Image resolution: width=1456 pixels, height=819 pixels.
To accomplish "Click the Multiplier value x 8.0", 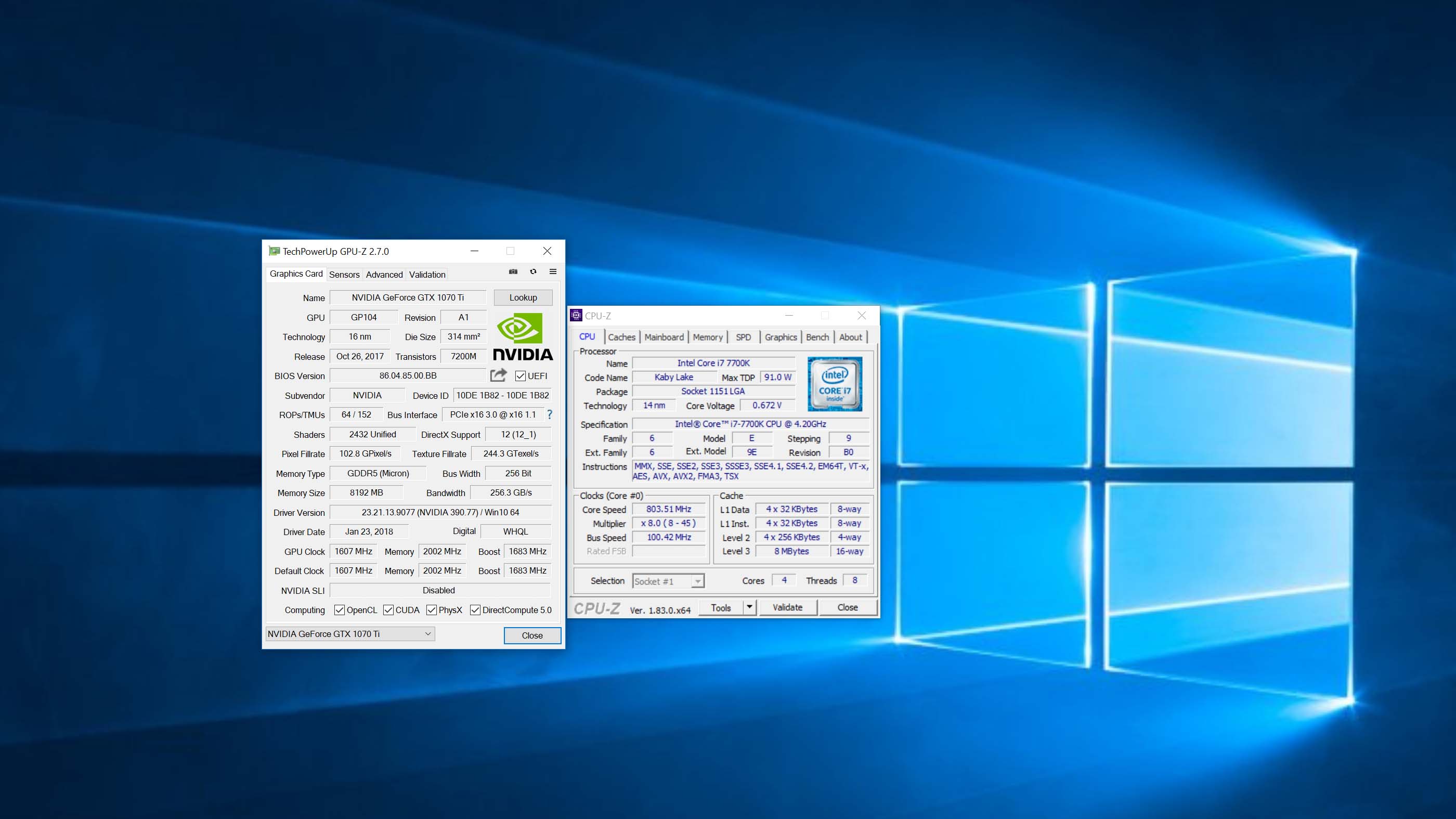I will point(669,524).
